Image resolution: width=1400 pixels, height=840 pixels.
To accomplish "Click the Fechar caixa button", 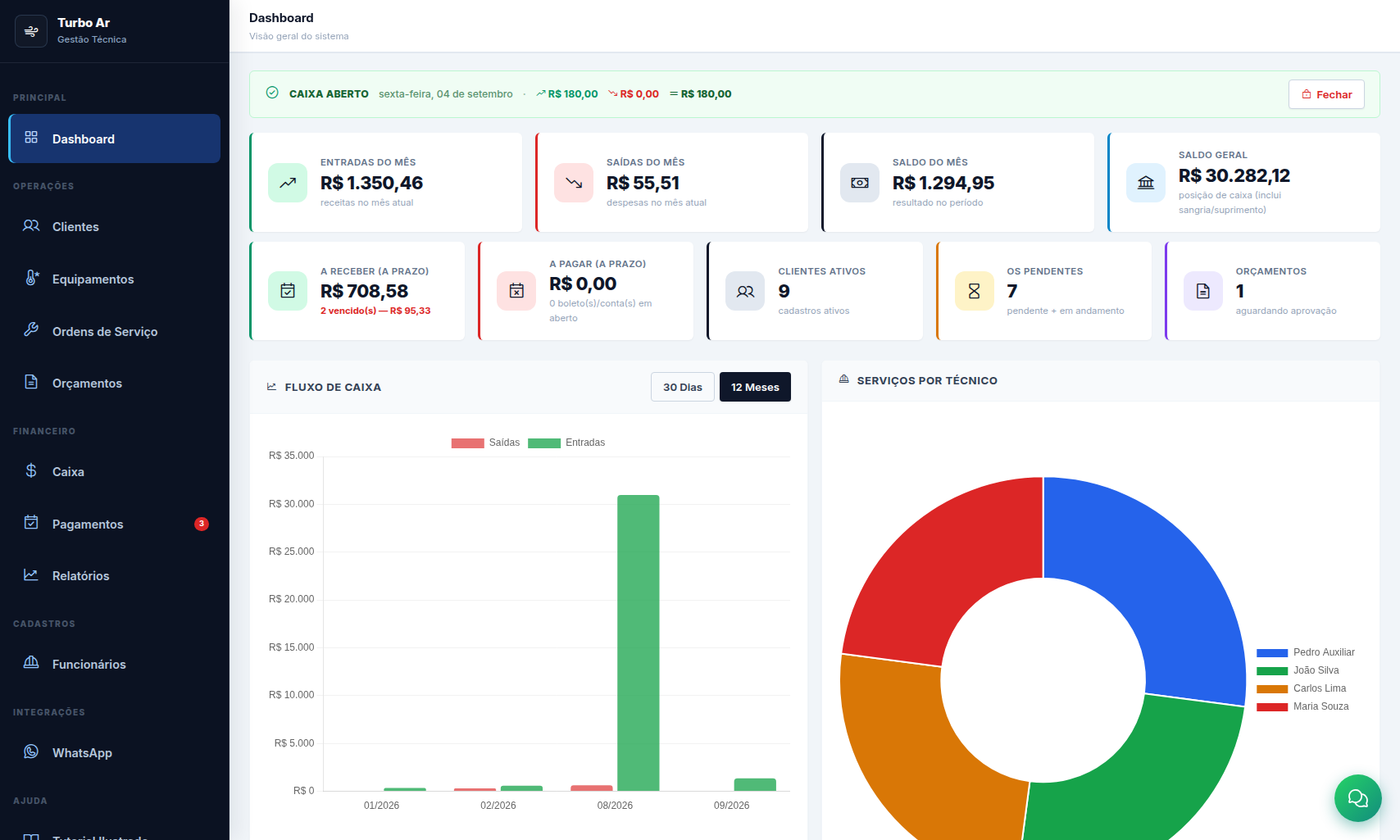I will [x=1326, y=94].
